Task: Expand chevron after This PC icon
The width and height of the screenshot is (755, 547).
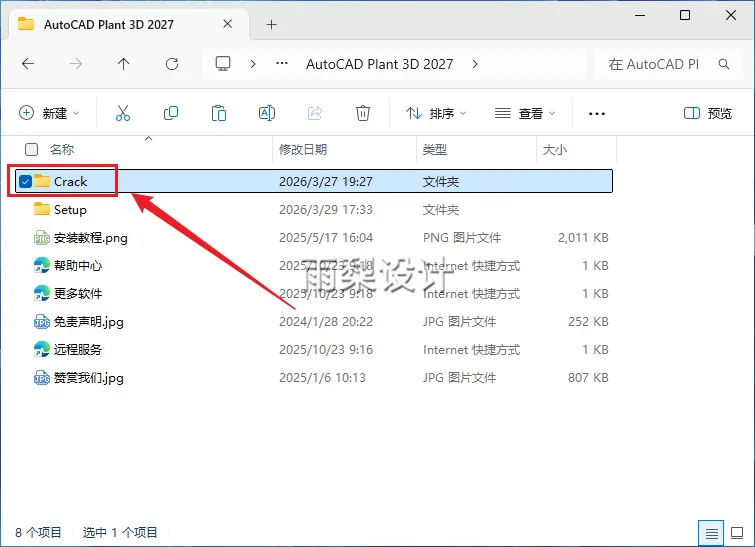Action: pyautogui.click(x=253, y=64)
